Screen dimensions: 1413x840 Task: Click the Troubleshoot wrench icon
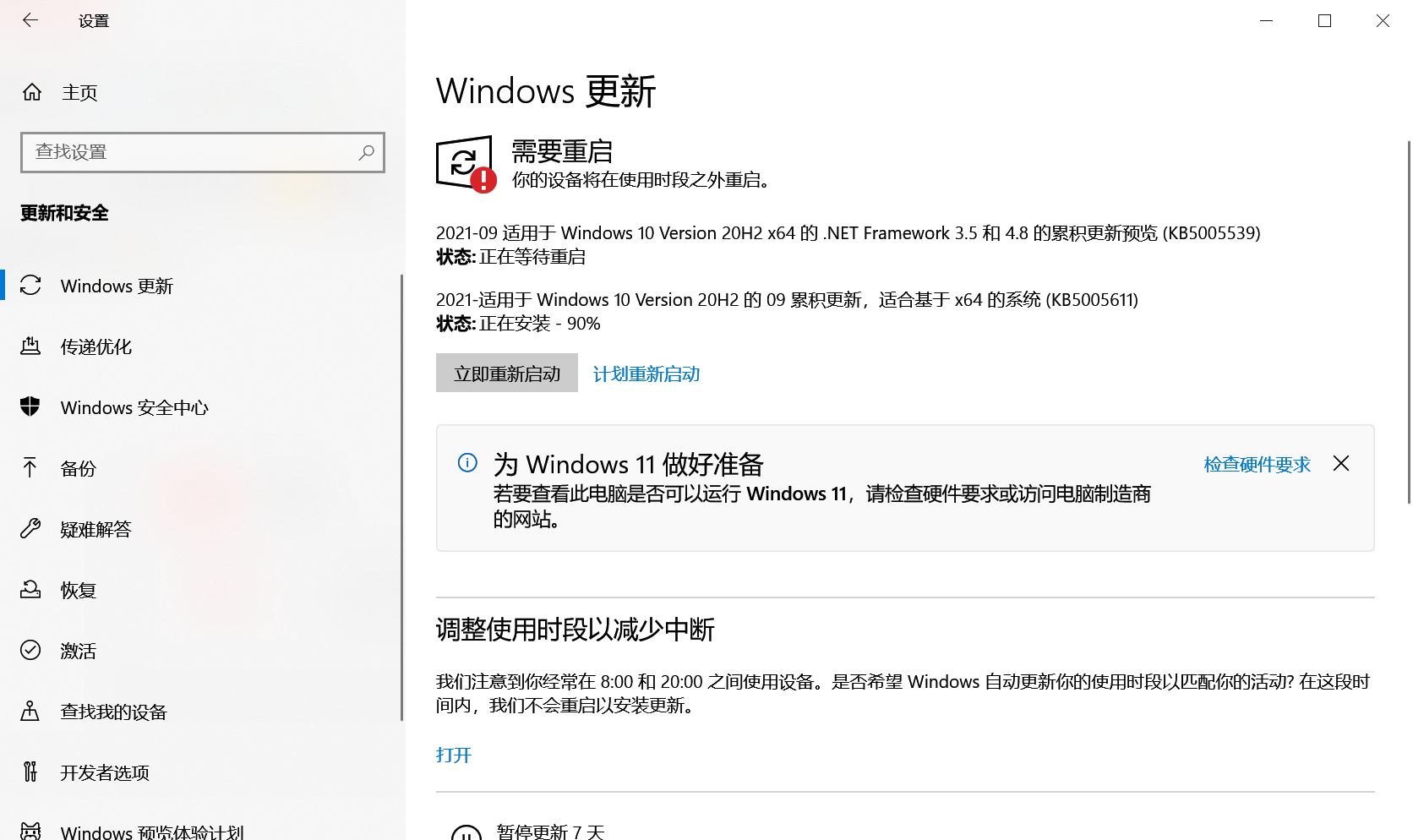[30, 528]
